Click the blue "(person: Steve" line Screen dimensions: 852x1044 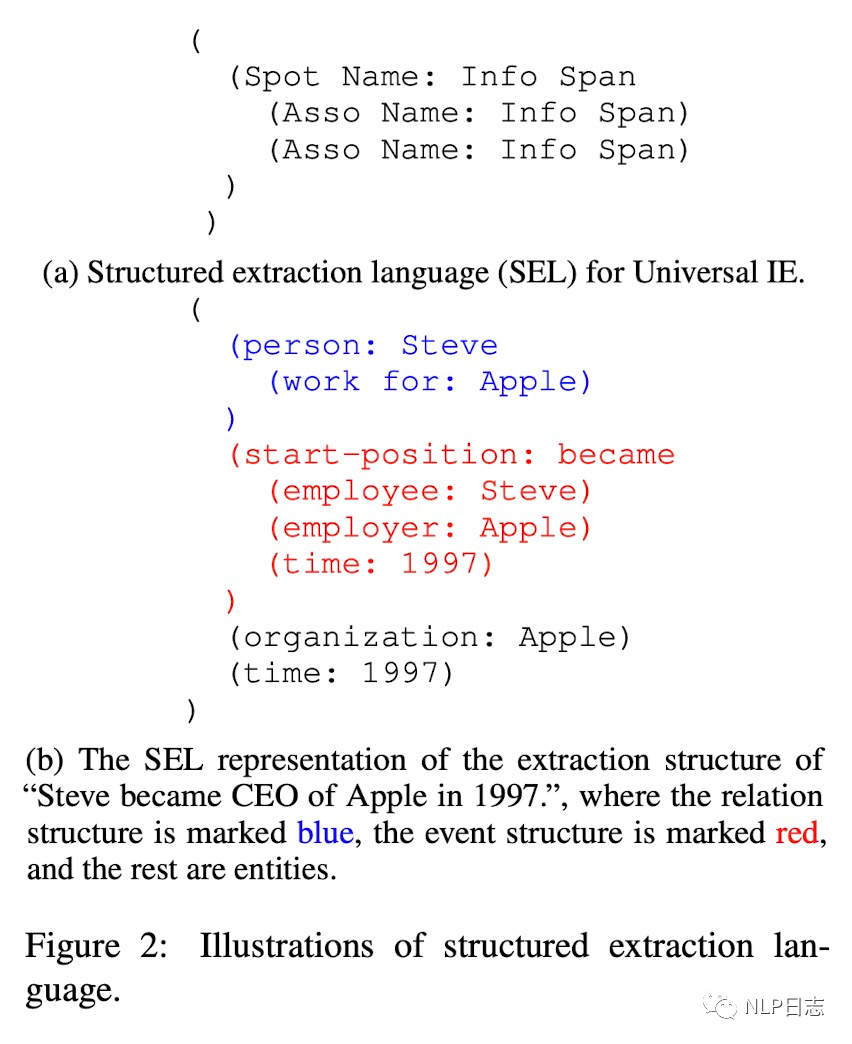[363, 346]
